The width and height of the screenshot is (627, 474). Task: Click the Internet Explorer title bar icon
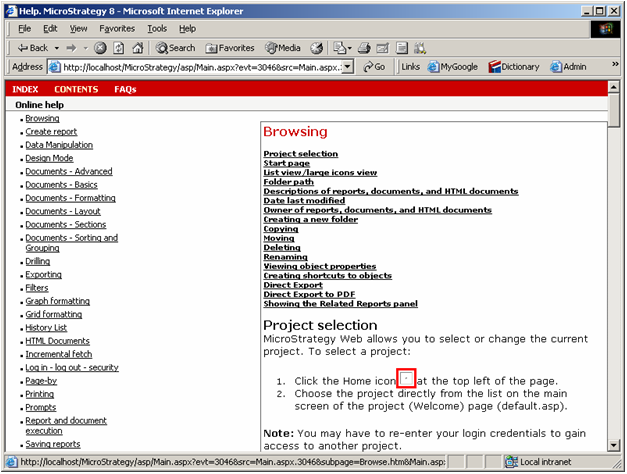coord(12,11)
